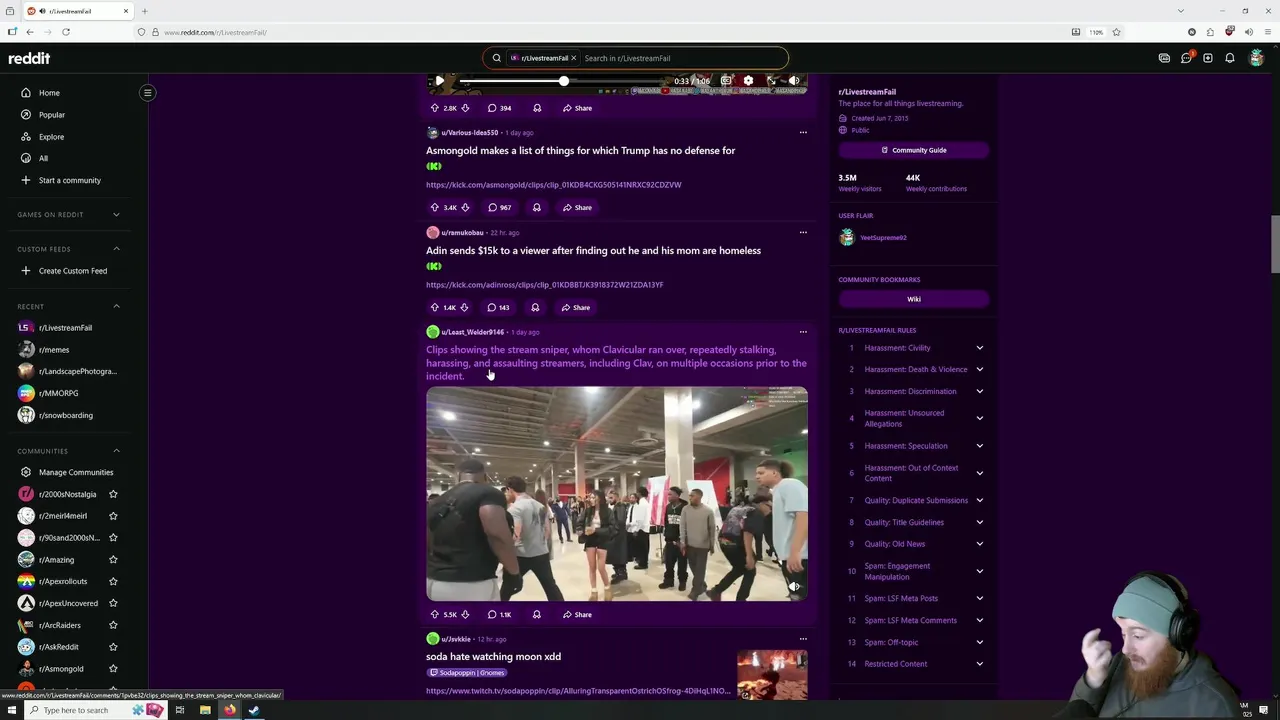Favorite r/ArcRaiders with its star

click(113, 625)
